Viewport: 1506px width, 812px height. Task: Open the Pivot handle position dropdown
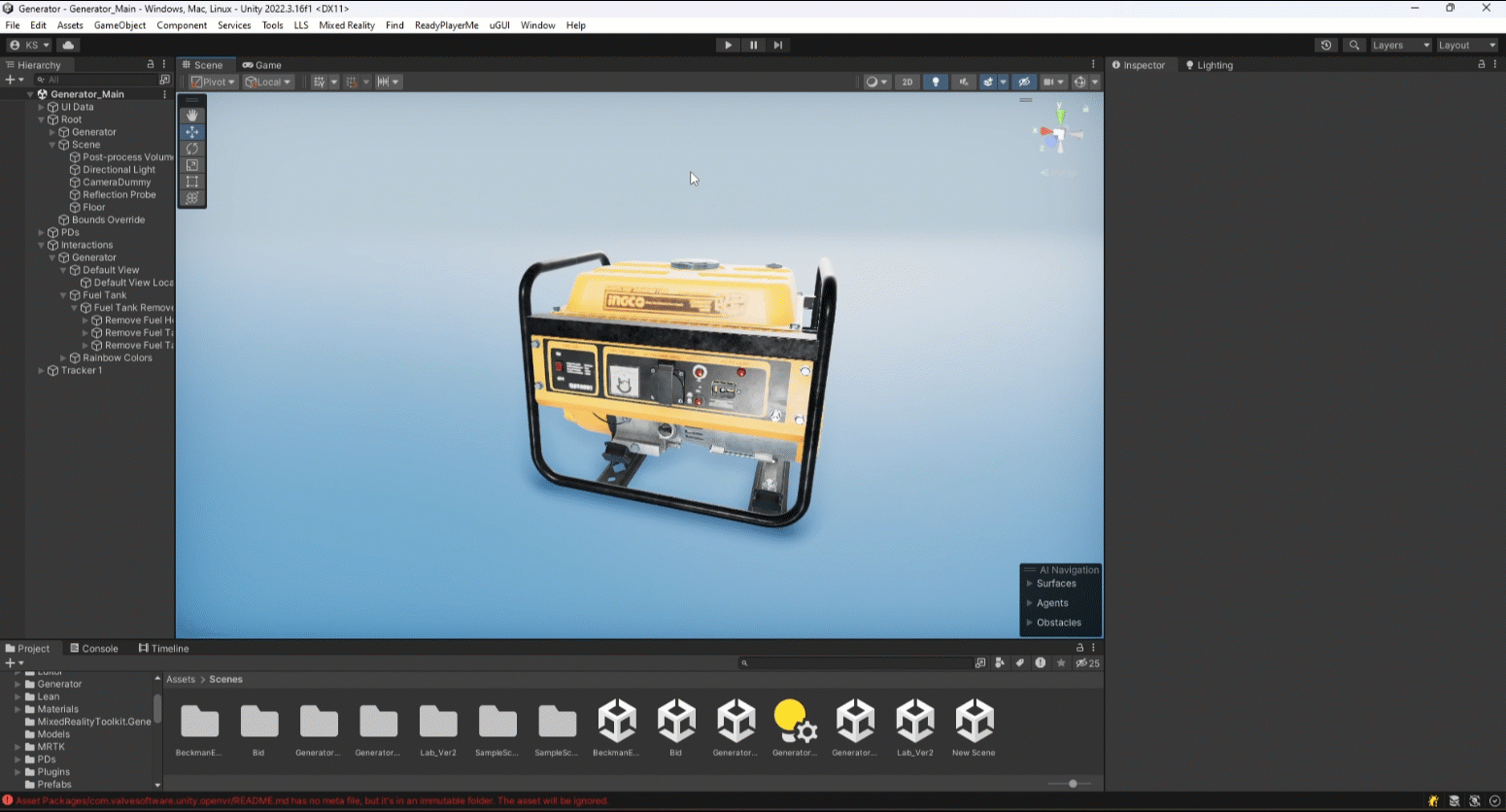(x=214, y=83)
